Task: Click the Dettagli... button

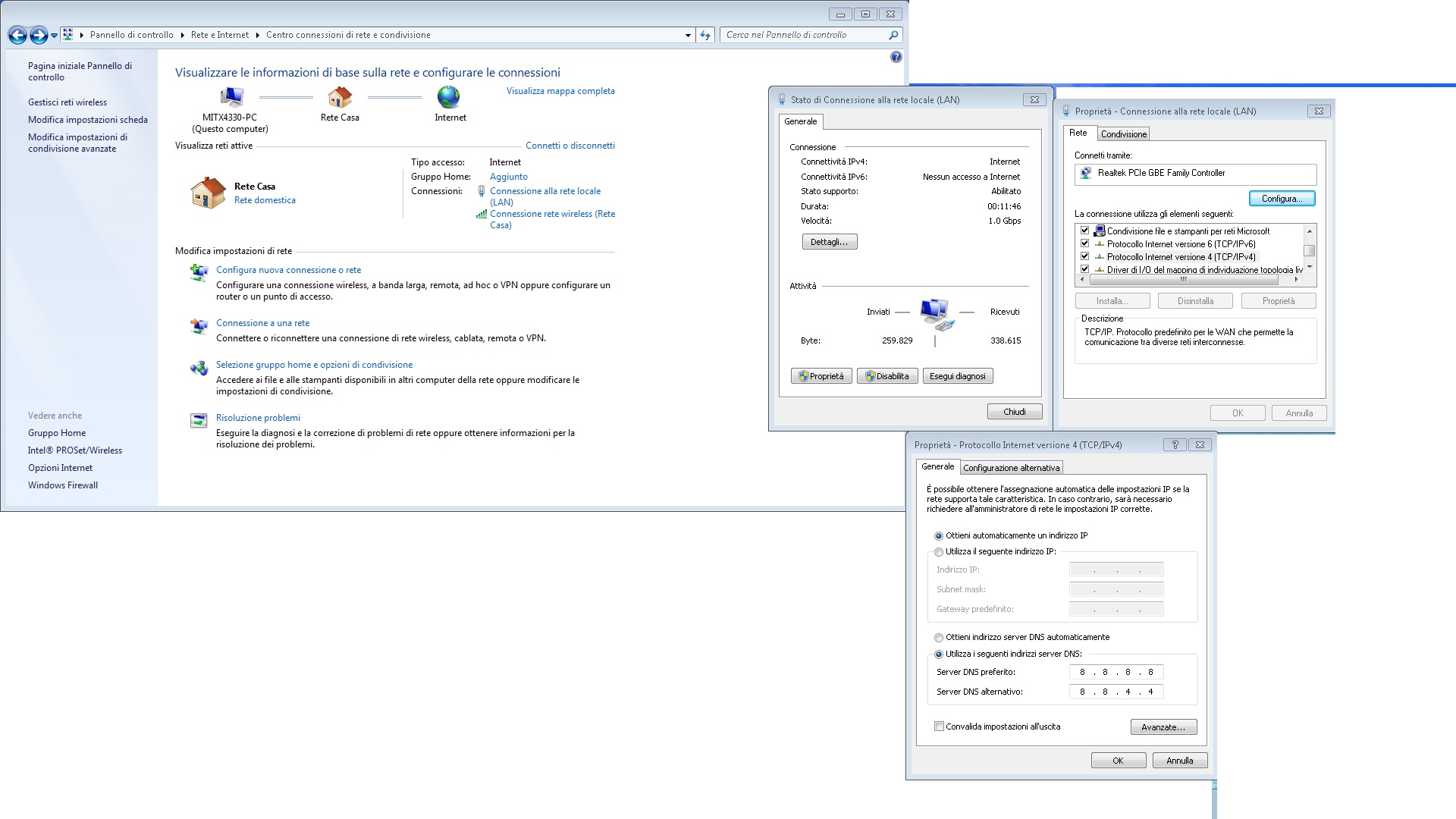Action: click(830, 242)
